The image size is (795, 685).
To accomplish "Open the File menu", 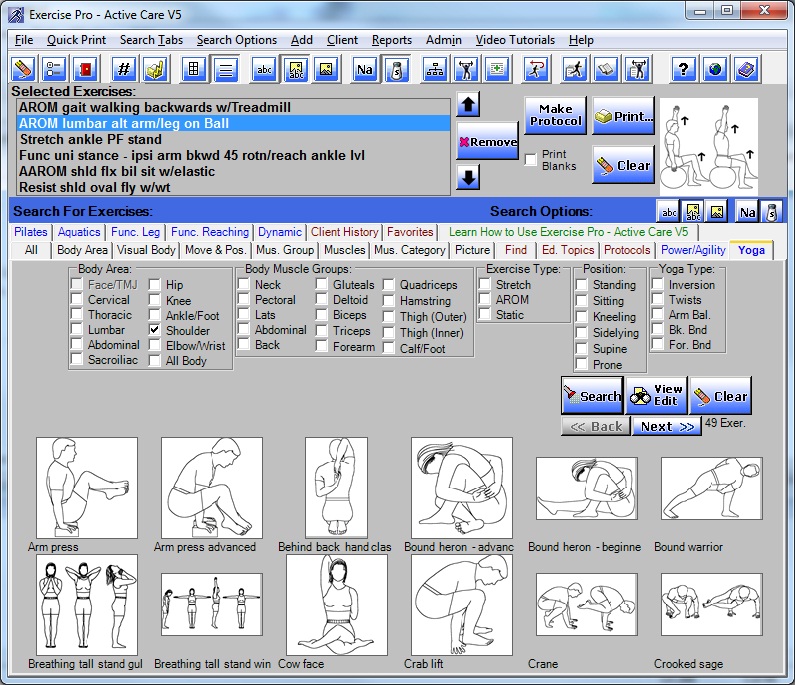I will pyautogui.click(x=24, y=40).
